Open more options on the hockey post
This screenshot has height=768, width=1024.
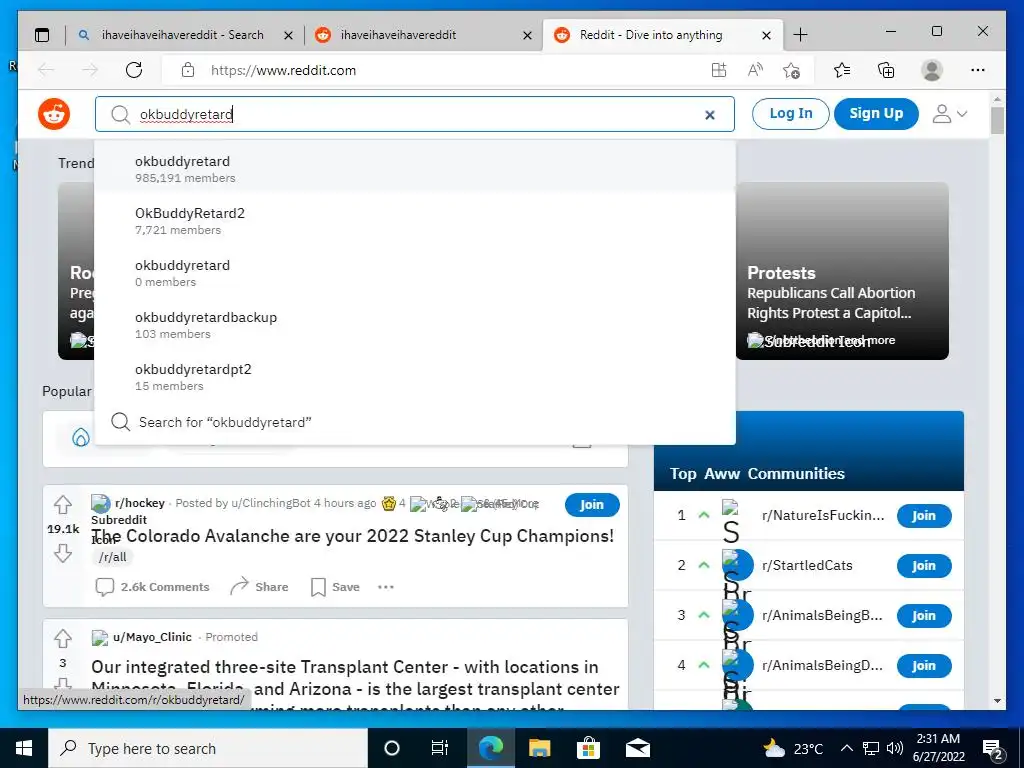click(x=386, y=586)
